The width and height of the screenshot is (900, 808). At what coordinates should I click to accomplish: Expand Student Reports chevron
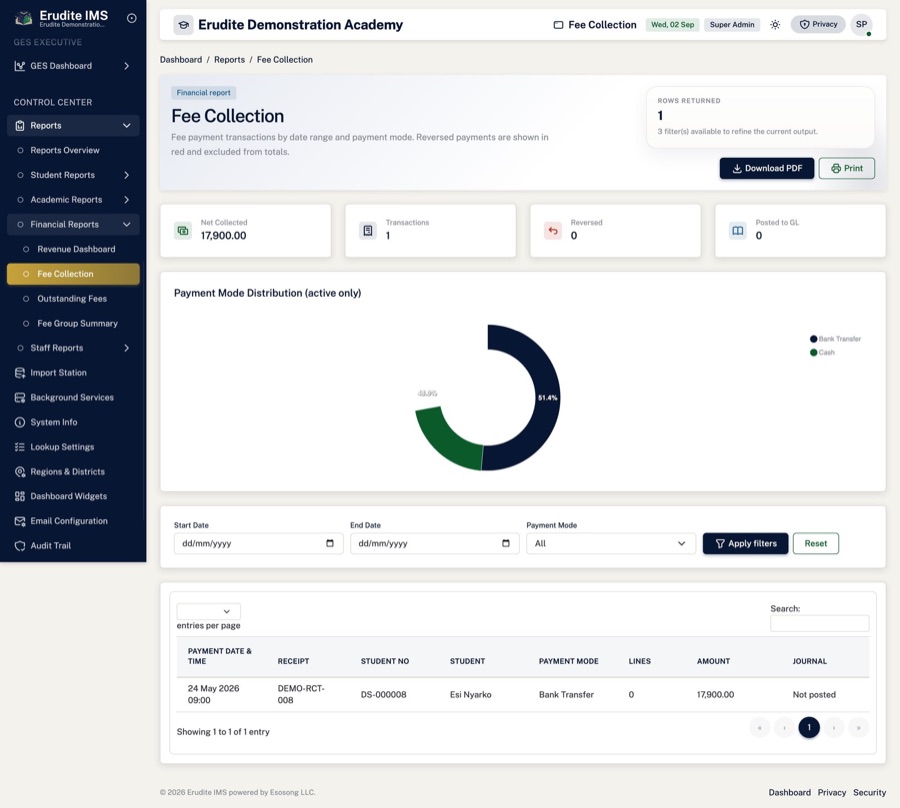(126, 175)
